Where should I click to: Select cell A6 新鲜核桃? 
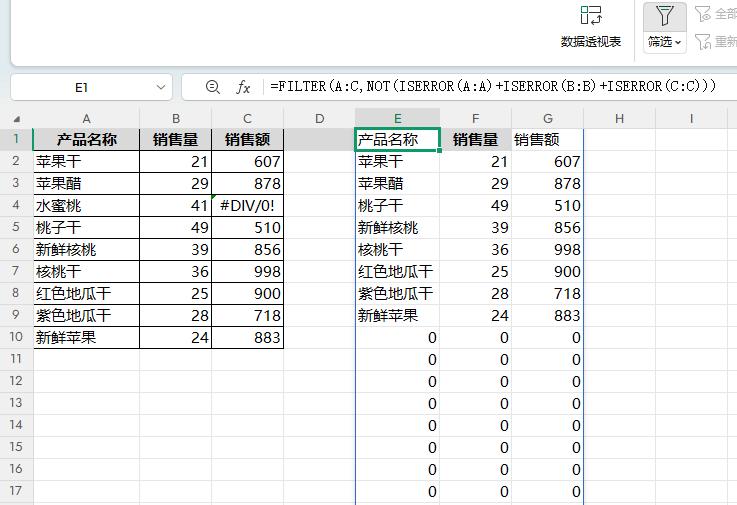tap(86, 250)
